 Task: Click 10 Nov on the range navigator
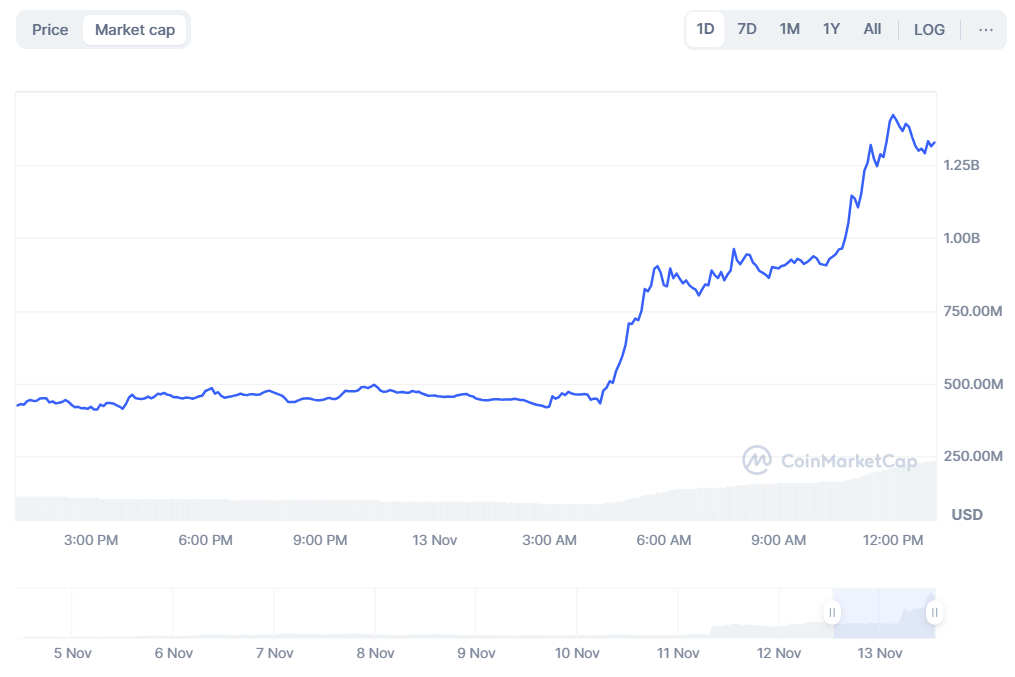(577, 653)
